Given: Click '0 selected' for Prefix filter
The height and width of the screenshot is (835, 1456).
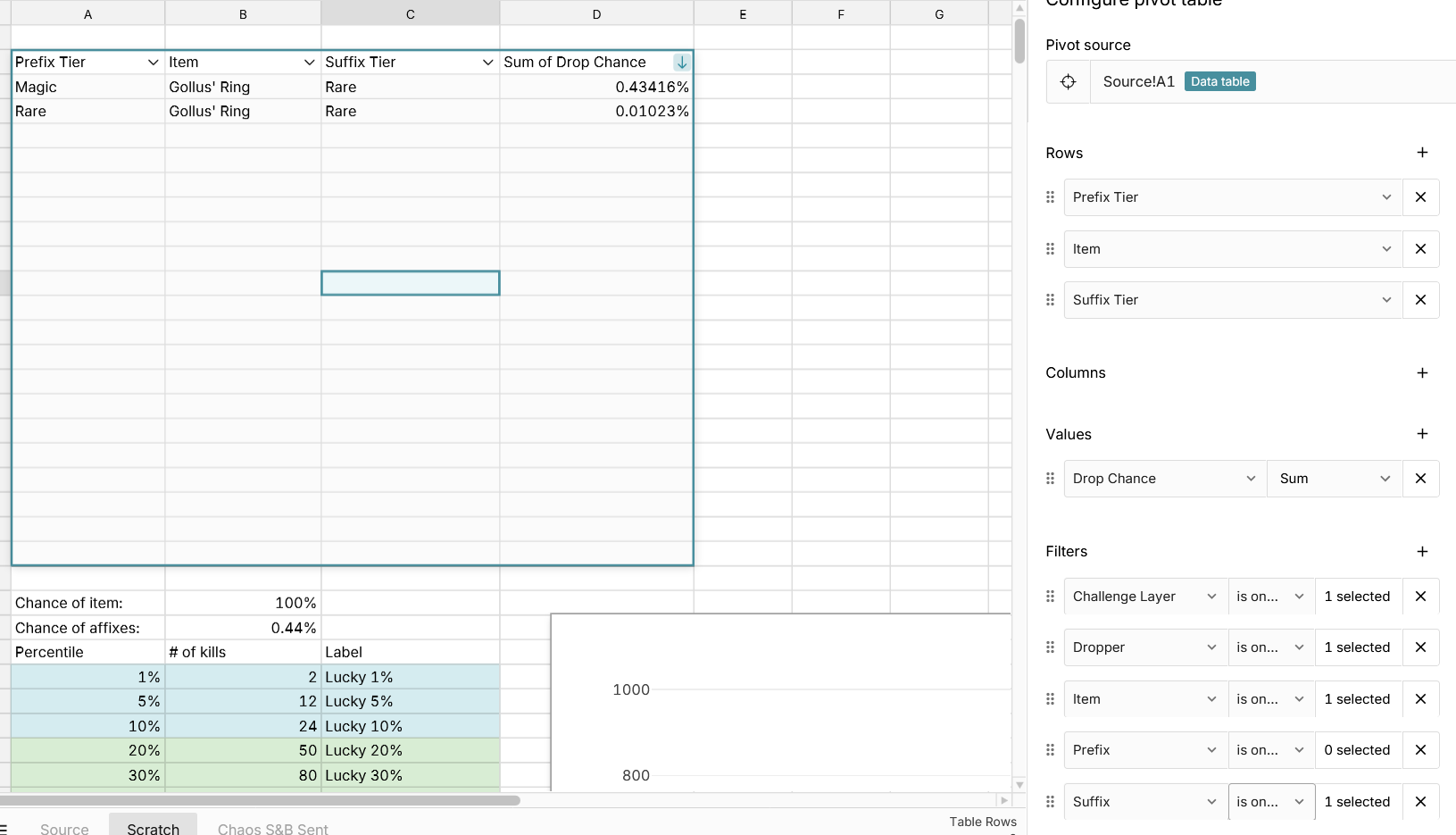Looking at the screenshot, I should 1356,750.
